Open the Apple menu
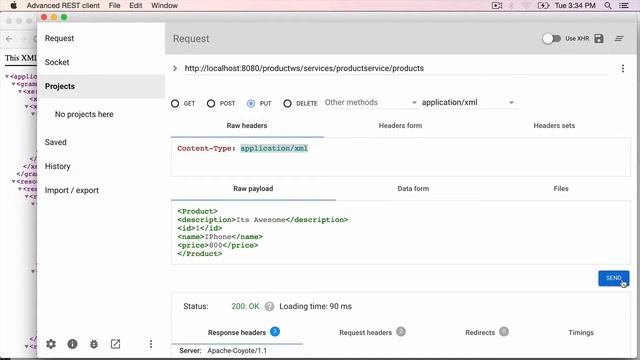This screenshot has height=360, width=640. point(13,5)
